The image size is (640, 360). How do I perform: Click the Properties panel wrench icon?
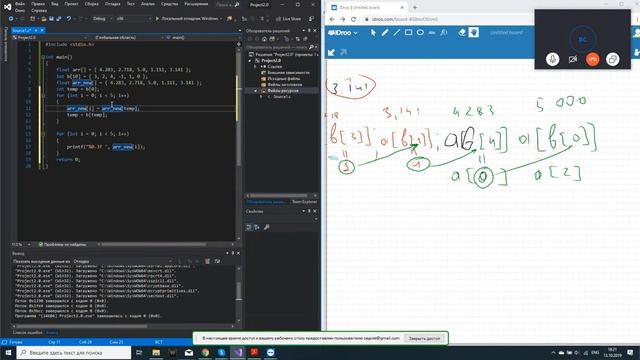point(267,227)
